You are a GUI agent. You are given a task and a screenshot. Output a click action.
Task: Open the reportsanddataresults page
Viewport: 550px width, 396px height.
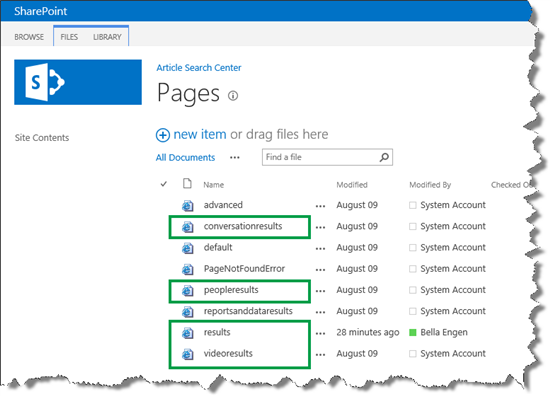pos(248,311)
